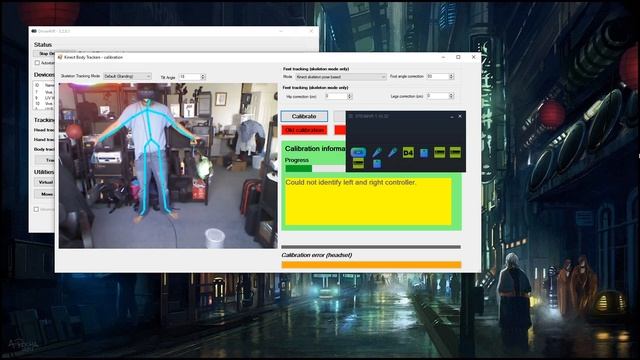Click the Virtual button under Utilities in Driver4VR

tap(44, 182)
